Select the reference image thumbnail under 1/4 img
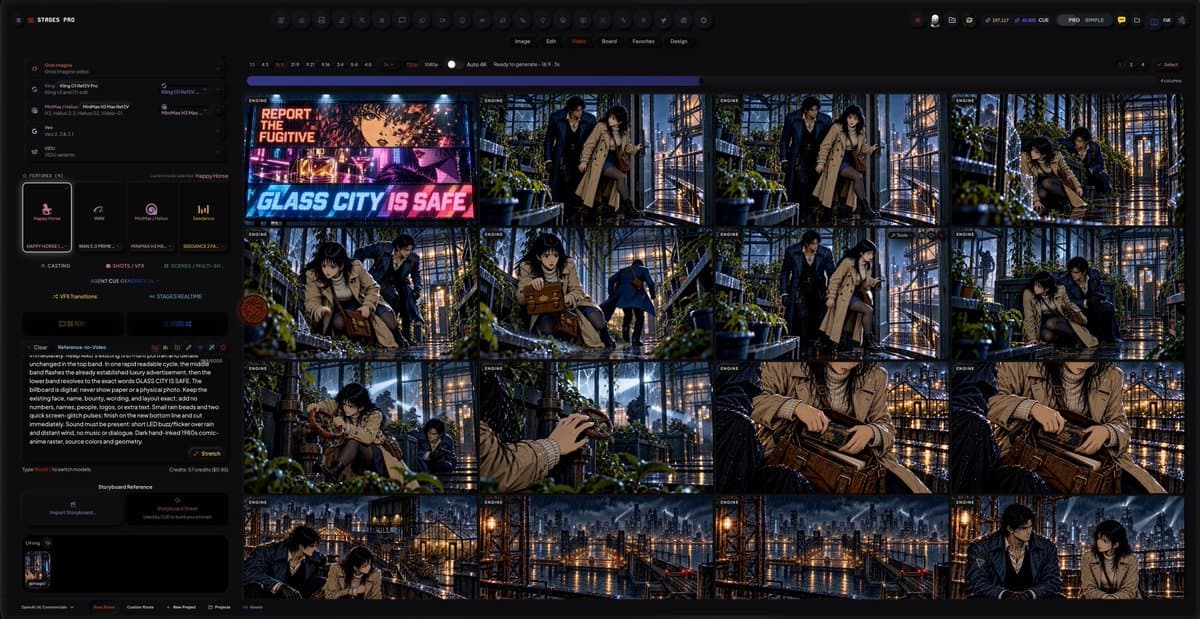 (x=37, y=569)
